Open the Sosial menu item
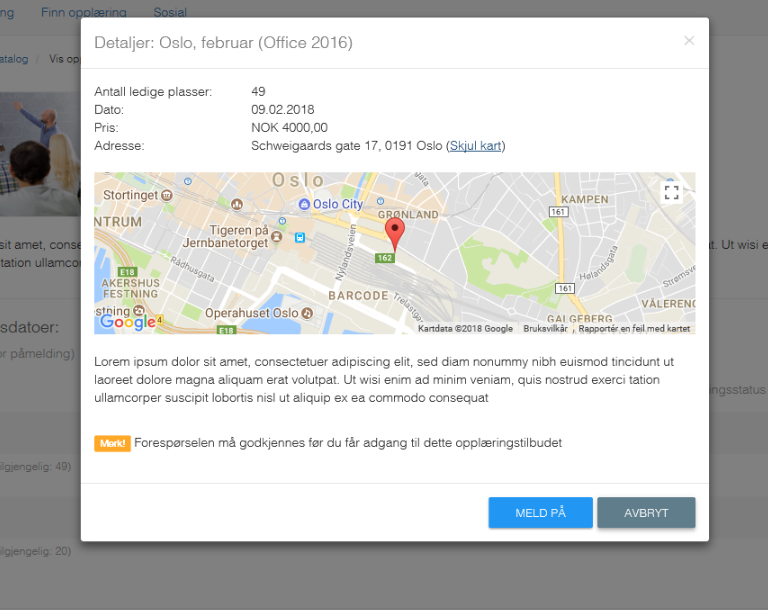Image resolution: width=768 pixels, height=610 pixels. point(169,13)
